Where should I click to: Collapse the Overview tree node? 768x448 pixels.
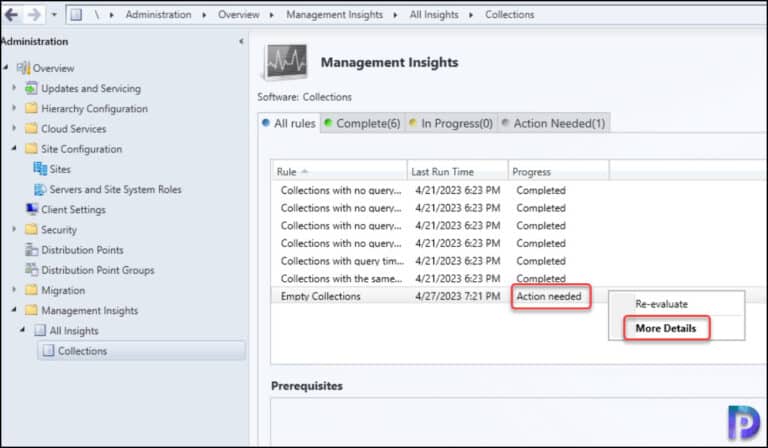5,67
